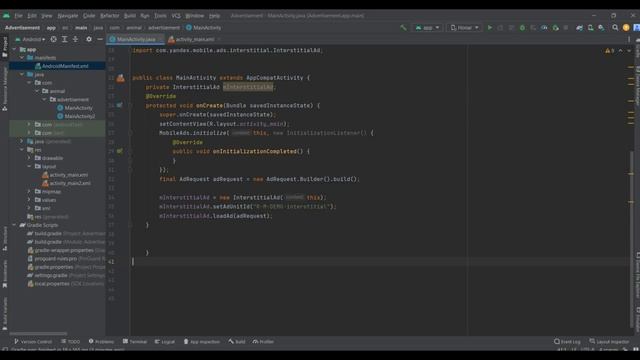Run the app with the green play icon

[x=490, y=28]
